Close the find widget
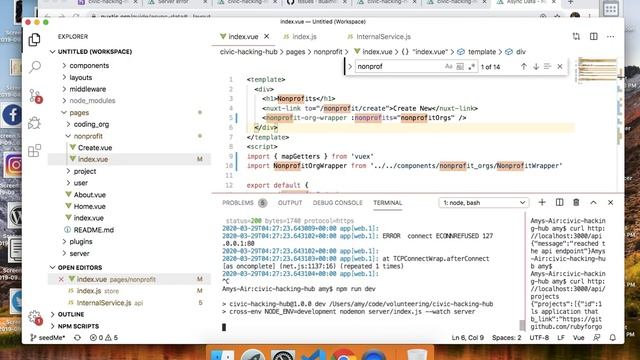The image size is (640, 360). (x=560, y=67)
